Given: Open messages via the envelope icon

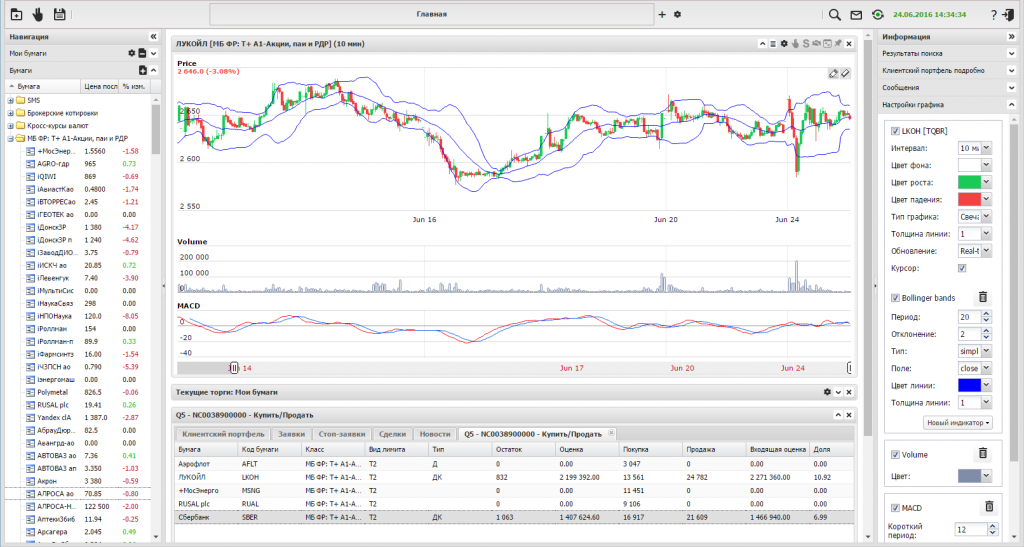Looking at the screenshot, I should click(x=856, y=15).
